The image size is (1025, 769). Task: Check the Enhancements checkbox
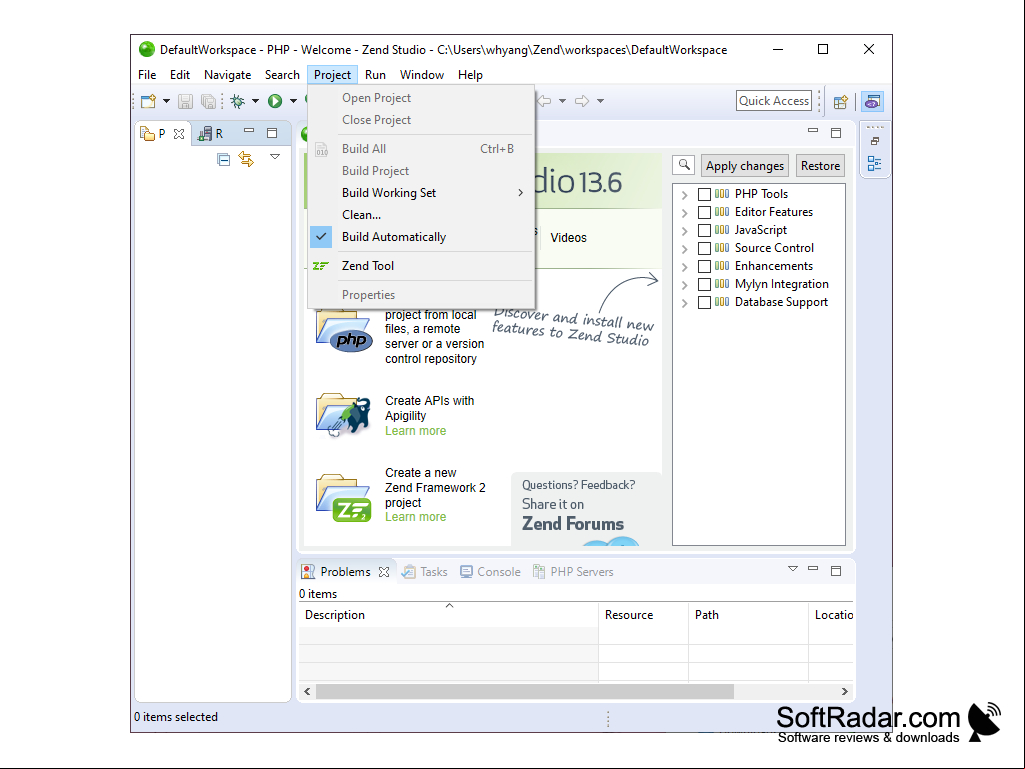pos(705,266)
